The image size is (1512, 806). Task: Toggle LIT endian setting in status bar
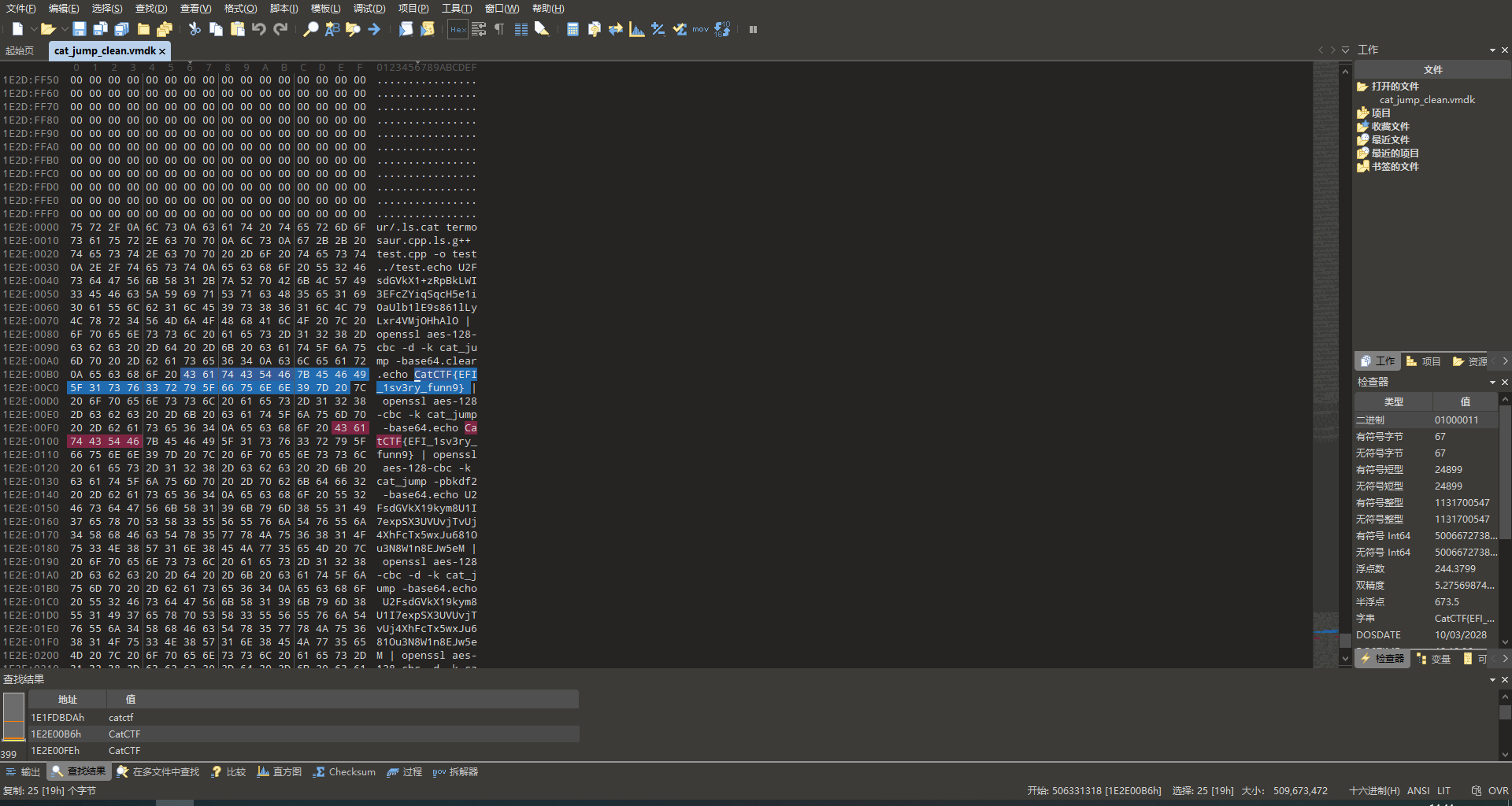1443,790
